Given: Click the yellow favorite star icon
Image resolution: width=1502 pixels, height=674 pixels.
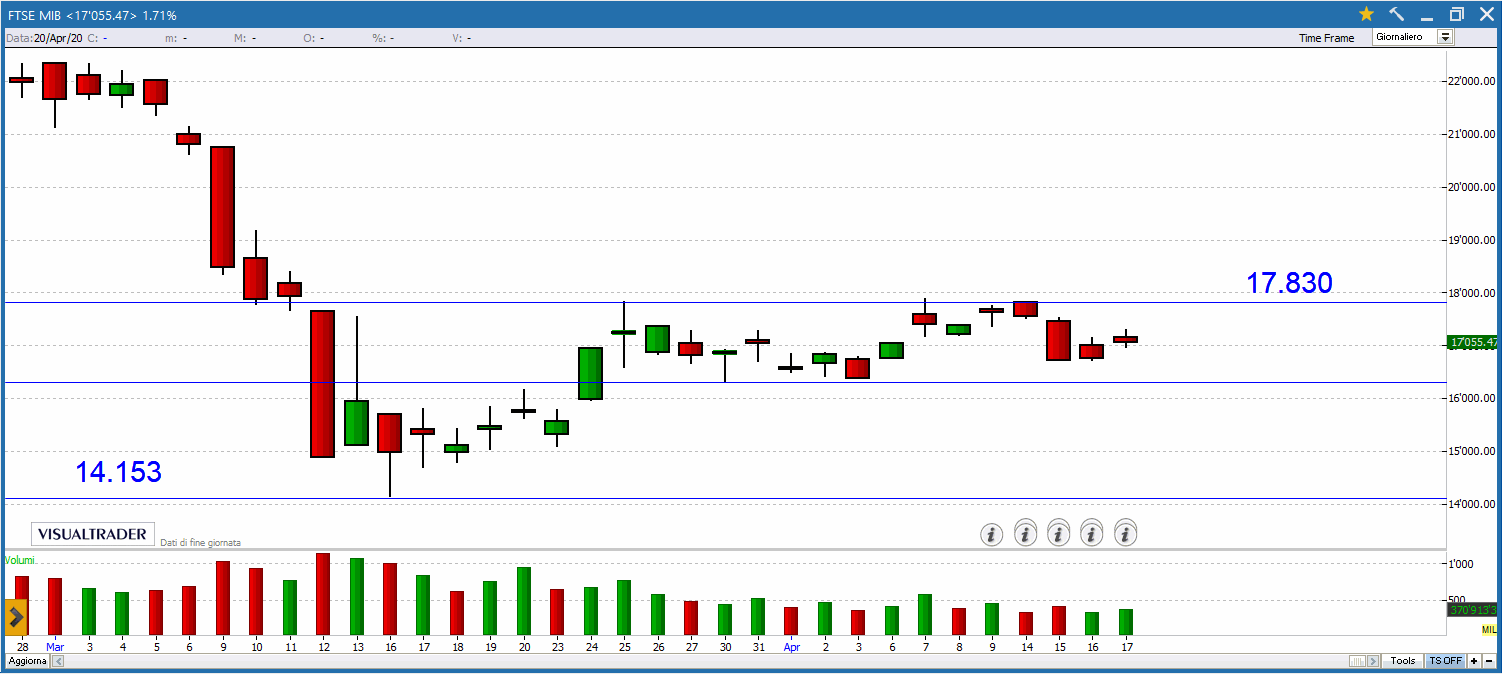Looking at the screenshot, I should tap(1366, 14).
